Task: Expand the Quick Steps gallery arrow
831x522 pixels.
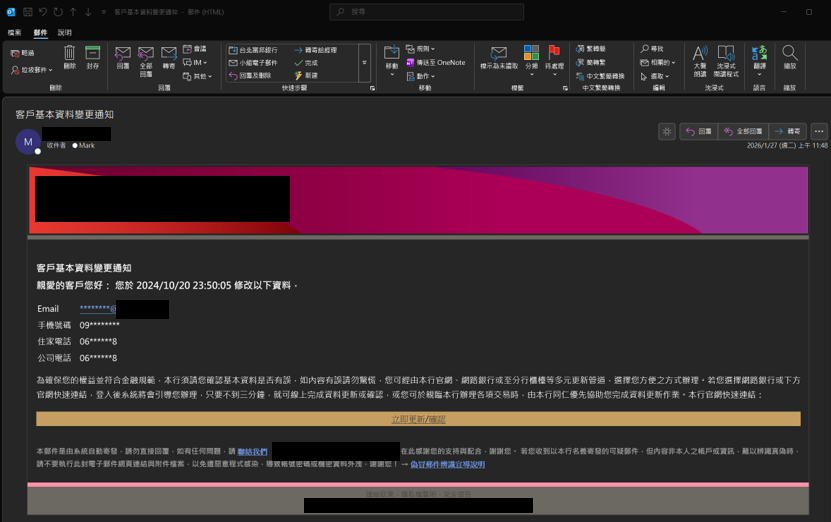Action: 365,63
